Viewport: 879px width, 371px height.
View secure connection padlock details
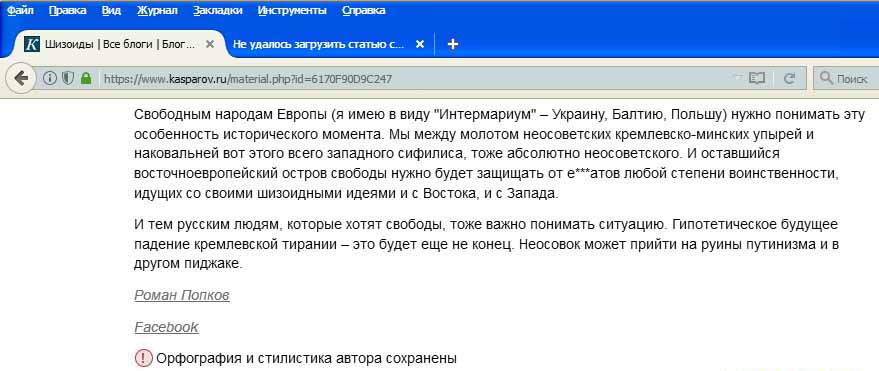click(x=86, y=78)
